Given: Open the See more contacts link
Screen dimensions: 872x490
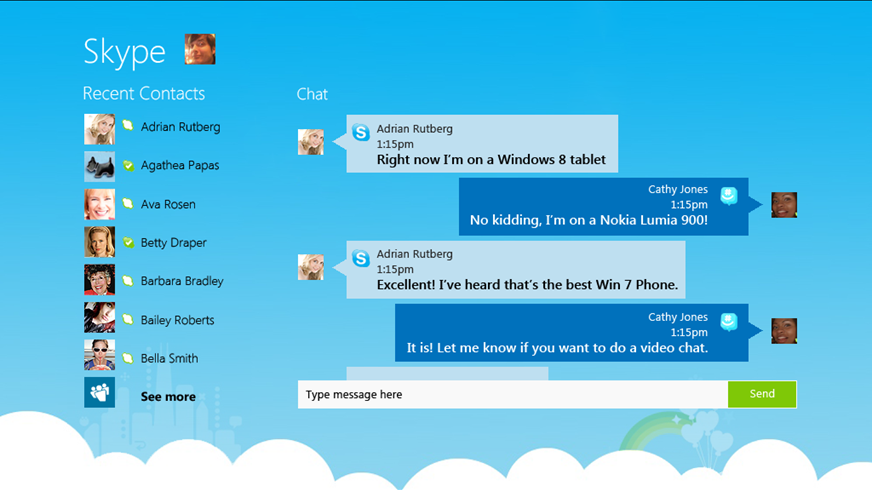Looking at the screenshot, I should pyautogui.click(x=168, y=397).
